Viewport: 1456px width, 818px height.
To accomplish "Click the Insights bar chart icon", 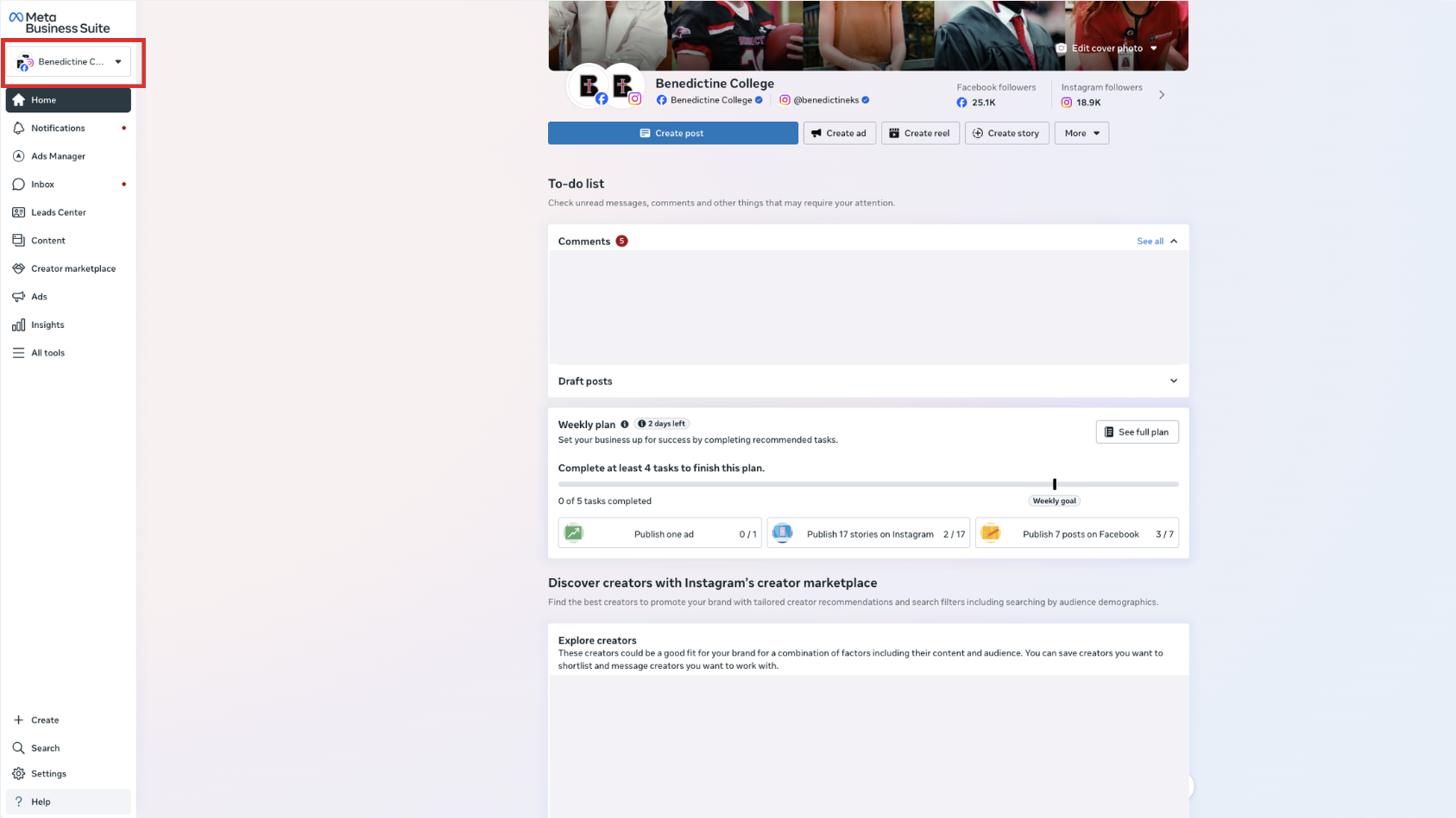I will (x=19, y=325).
